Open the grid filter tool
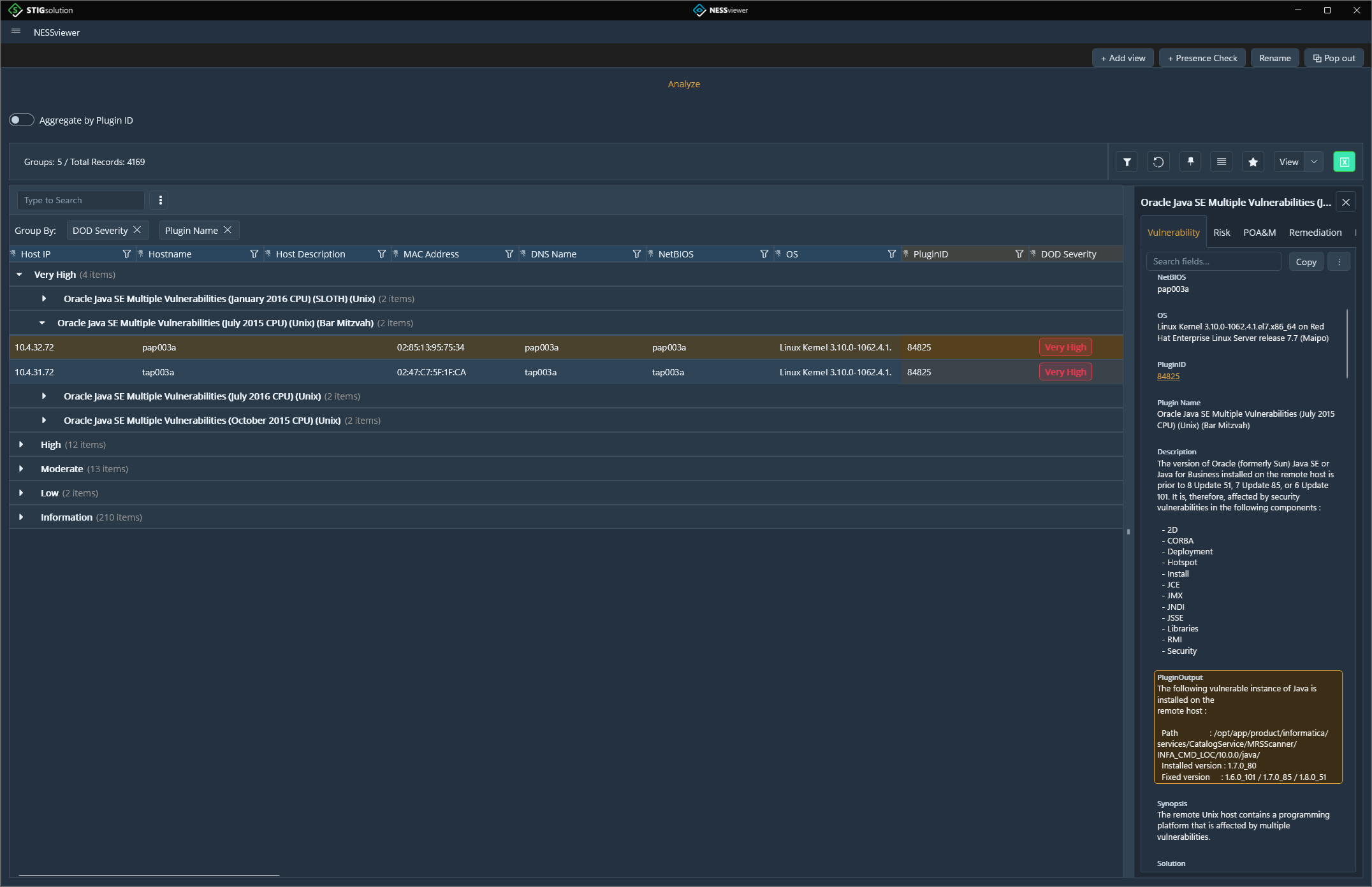1372x887 pixels. click(1127, 162)
